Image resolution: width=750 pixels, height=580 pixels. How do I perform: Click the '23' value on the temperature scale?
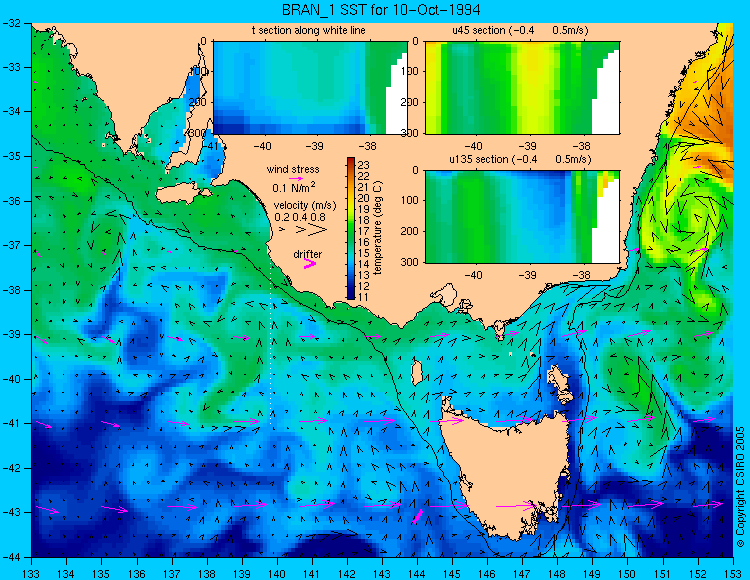(x=364, y=165)
